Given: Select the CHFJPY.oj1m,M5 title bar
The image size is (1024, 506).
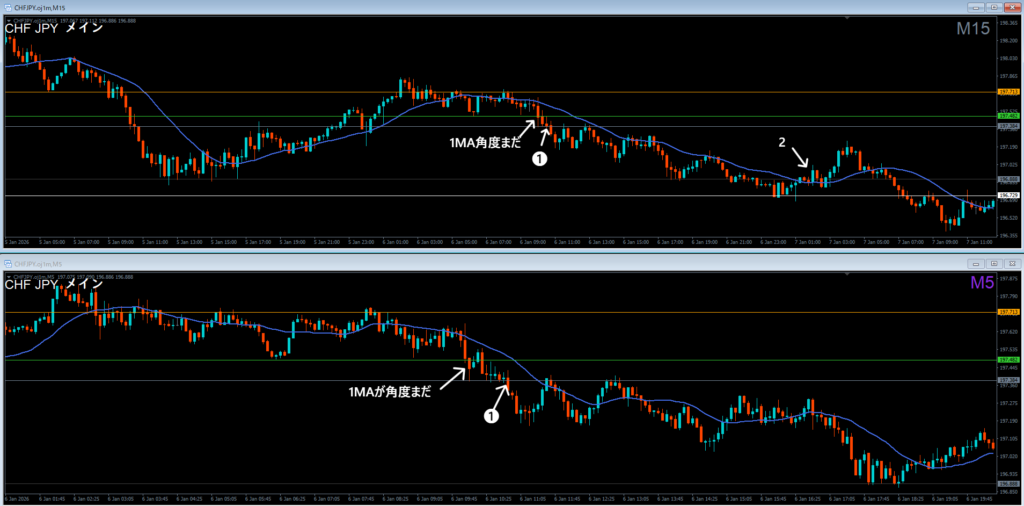Looking at the screenshot, I should (x=483, y=264).
